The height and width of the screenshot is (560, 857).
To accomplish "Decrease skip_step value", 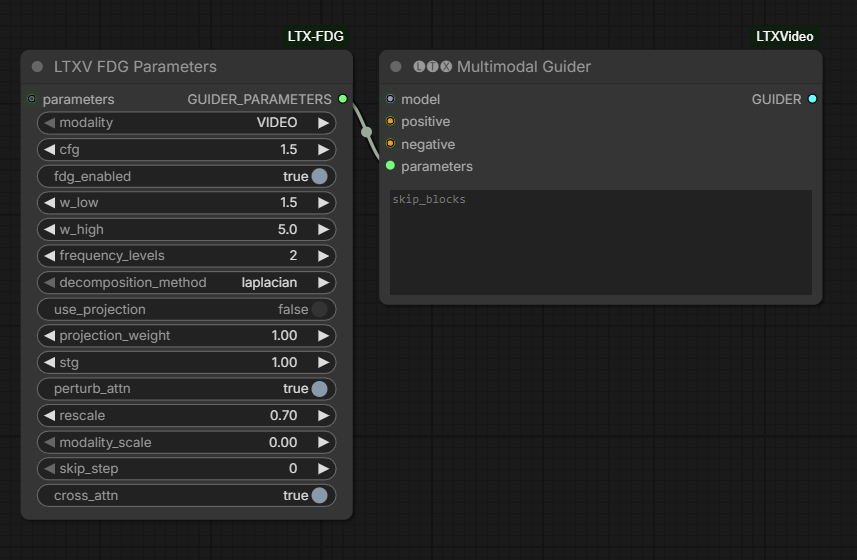I will (x=50, y=469).
